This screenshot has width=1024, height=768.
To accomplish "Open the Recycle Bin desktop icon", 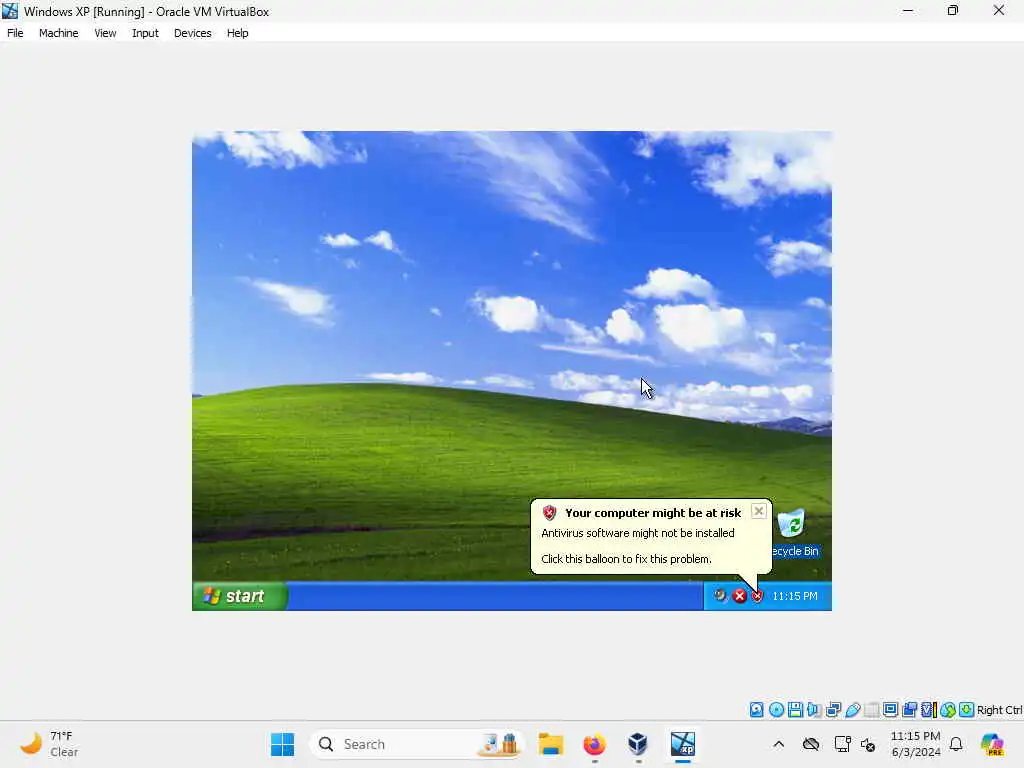I will coord(794,534).
